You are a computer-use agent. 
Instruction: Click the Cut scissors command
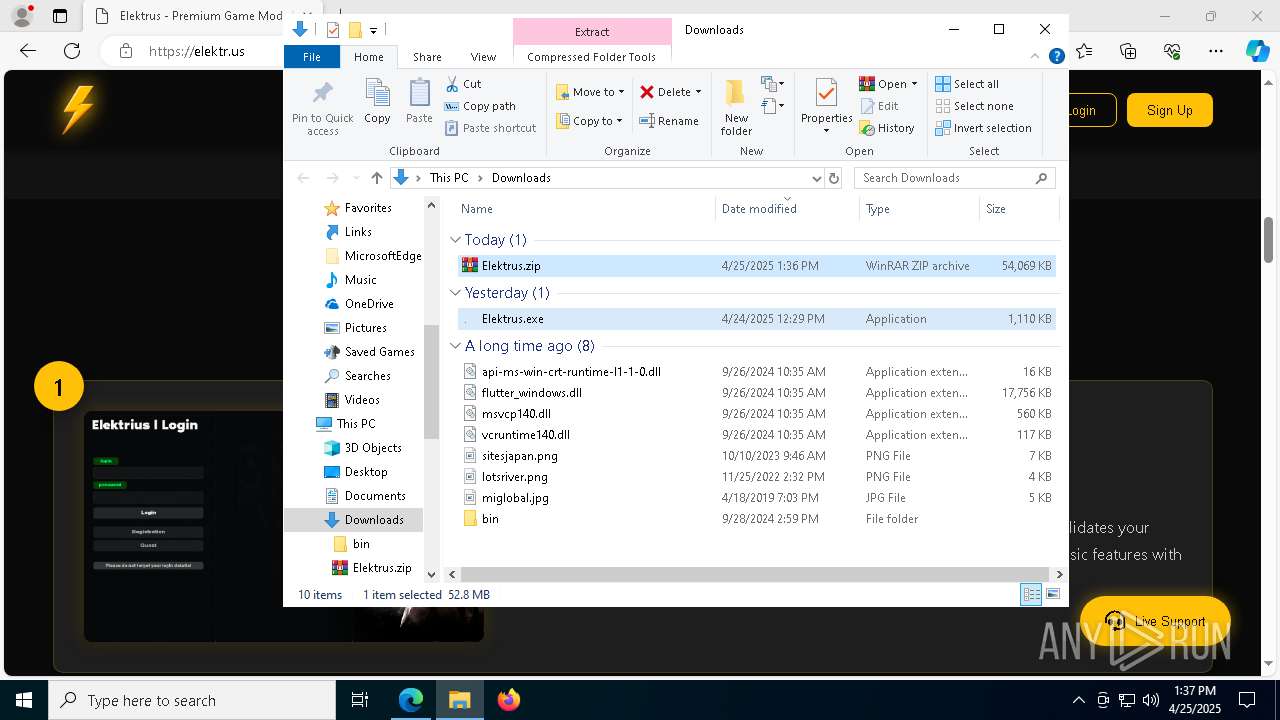click(x=463, y=84)
